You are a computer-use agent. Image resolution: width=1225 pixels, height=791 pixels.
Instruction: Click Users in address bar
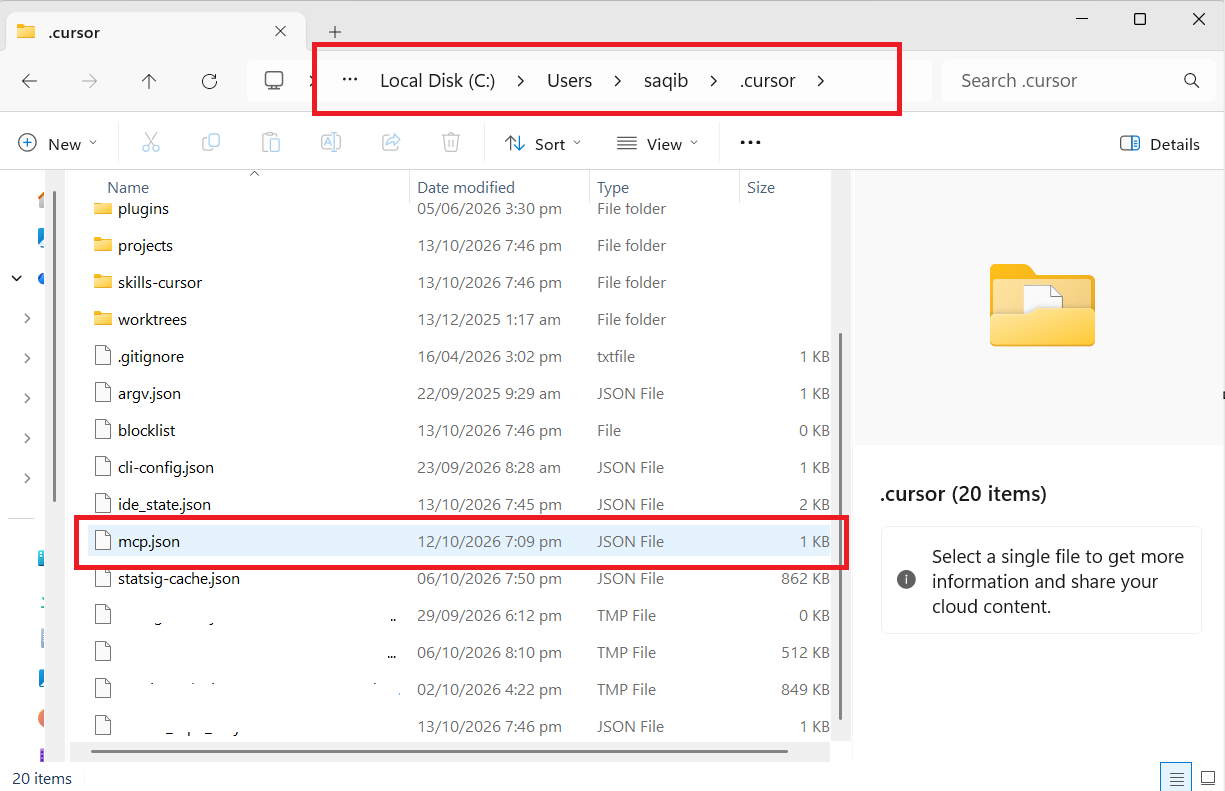(x=569, y=81)
